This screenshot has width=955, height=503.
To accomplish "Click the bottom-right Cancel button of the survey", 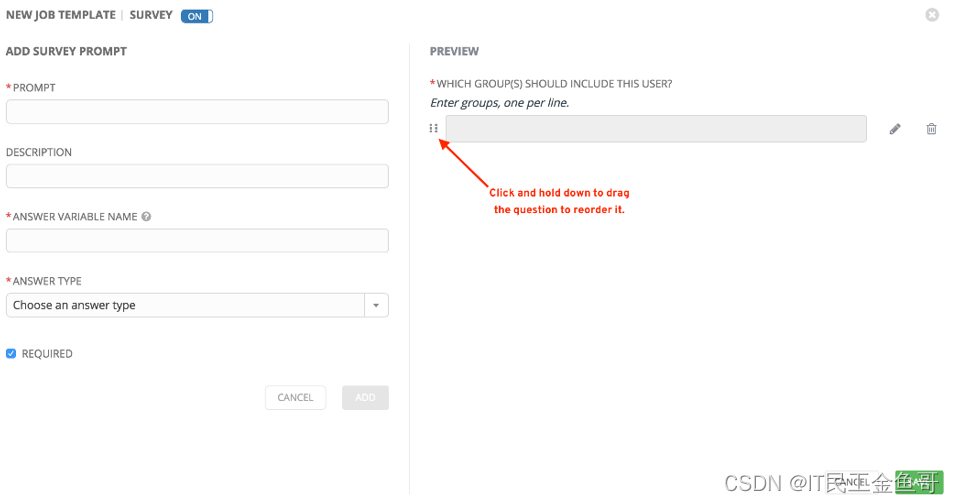I will coord(853,482).
